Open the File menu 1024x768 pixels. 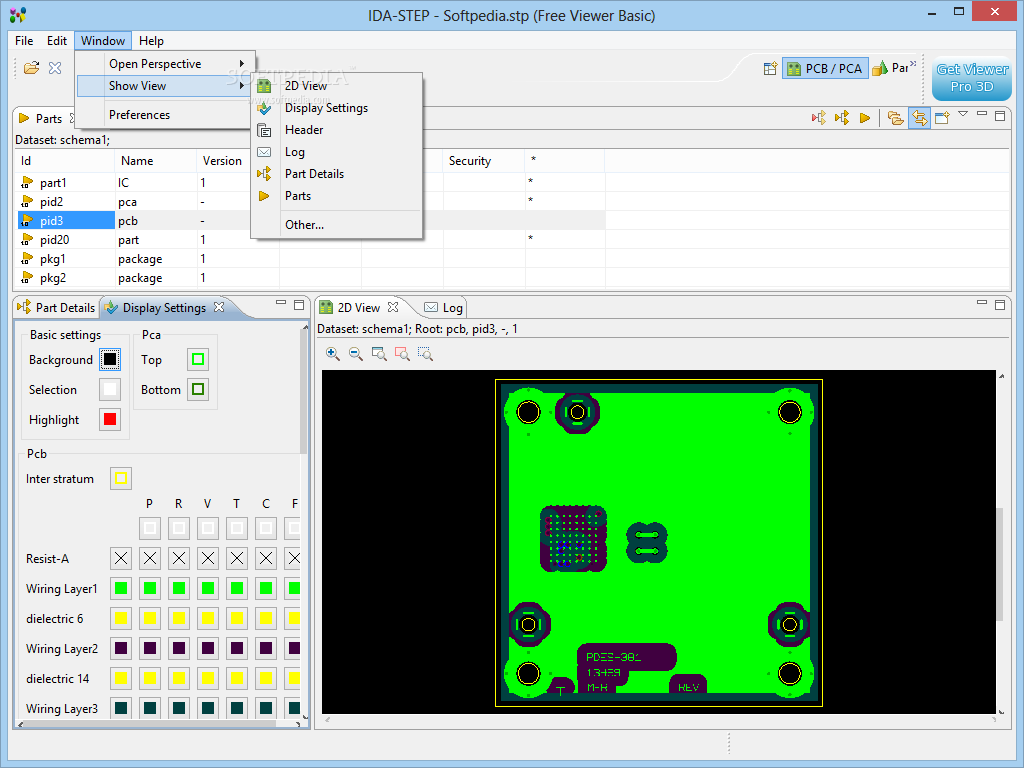[24, 40]
